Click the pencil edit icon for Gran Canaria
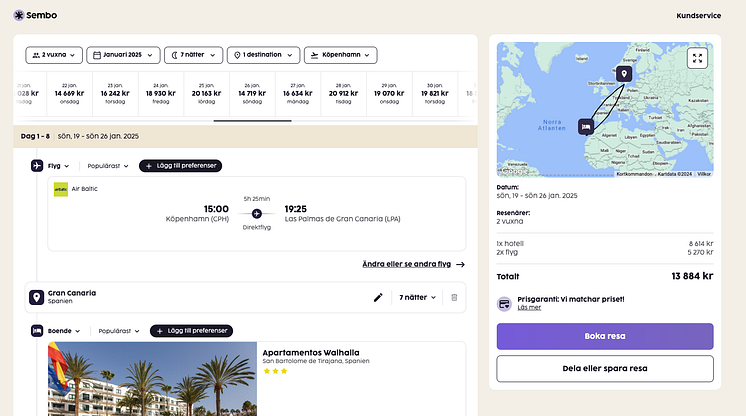 pos(378,297)
